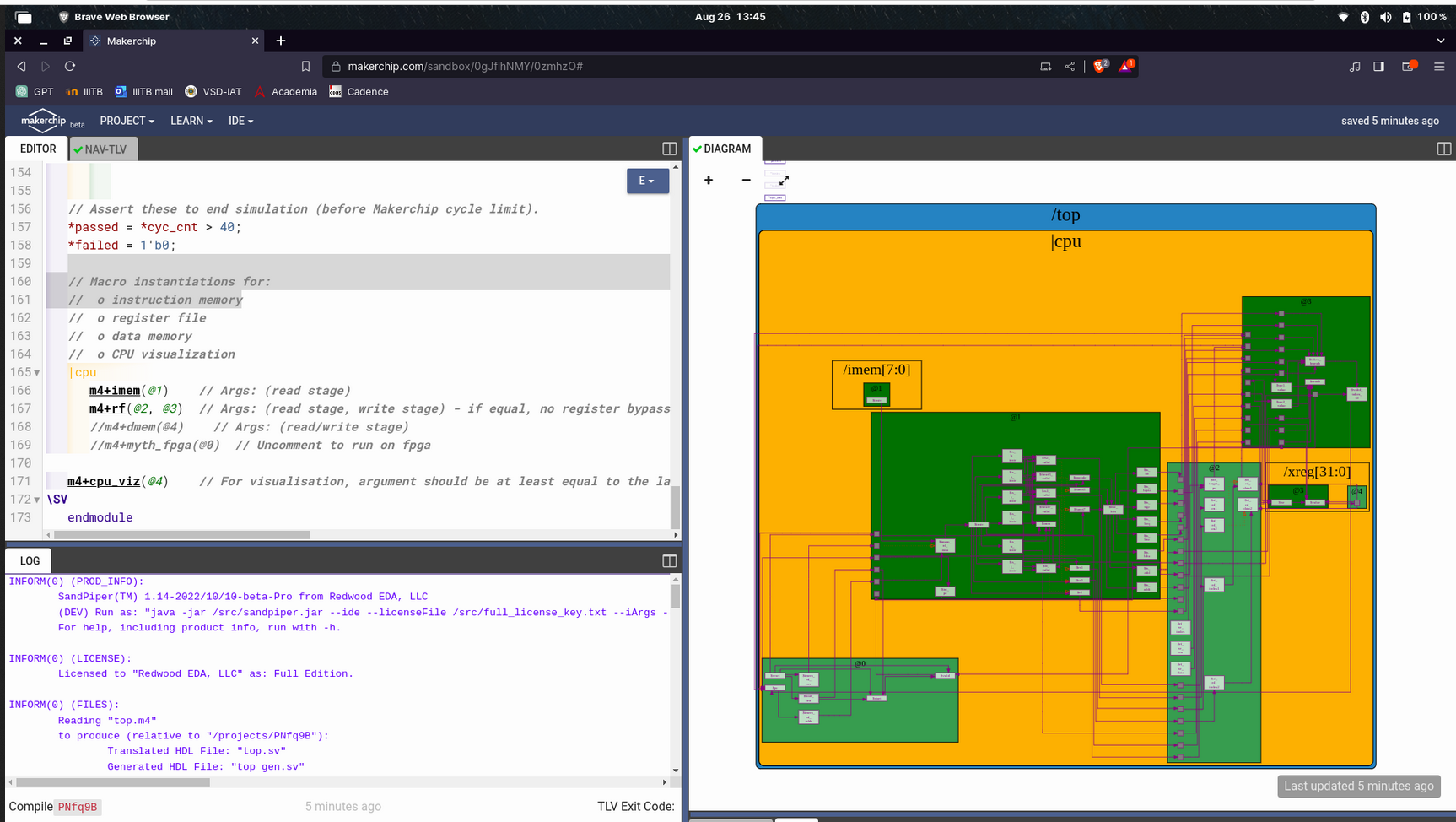This screenshot has height=822, width=1456.
Task: Toggle Bluetooth from the system tray
Action: [1364, 17]
